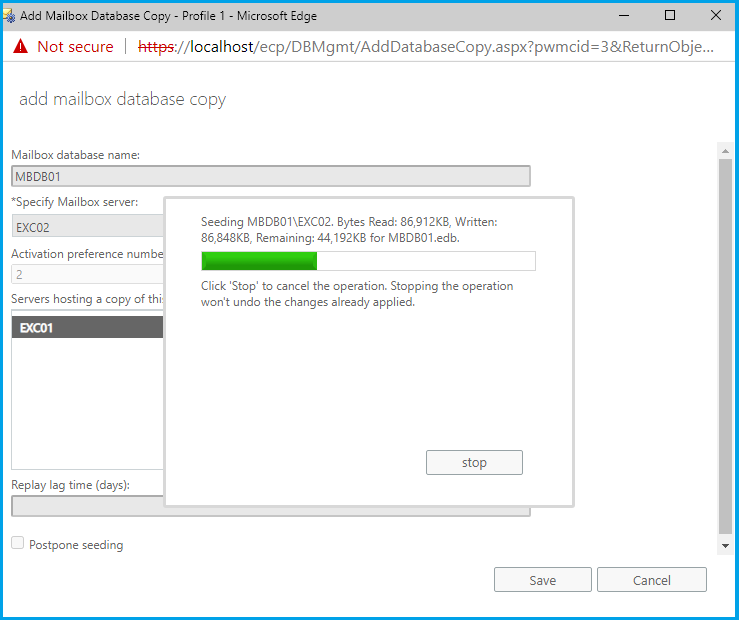Click the vertical scrollbar thumb
The width and height of the screenshot is (739, 620).
726,340
